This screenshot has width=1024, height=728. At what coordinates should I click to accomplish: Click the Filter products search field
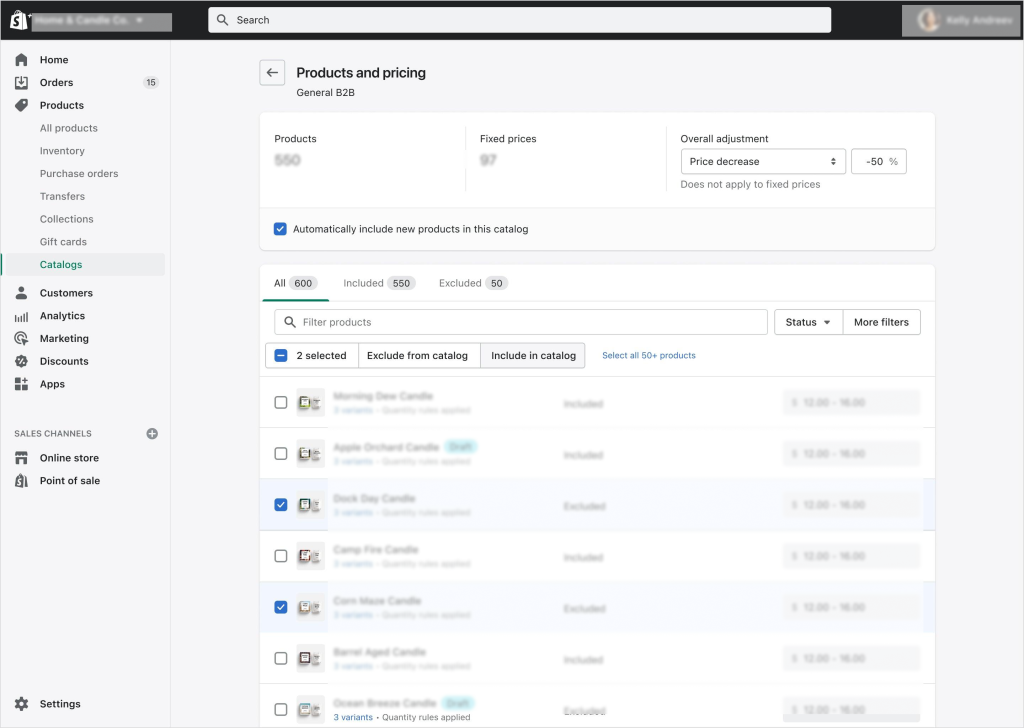(520, 322)
